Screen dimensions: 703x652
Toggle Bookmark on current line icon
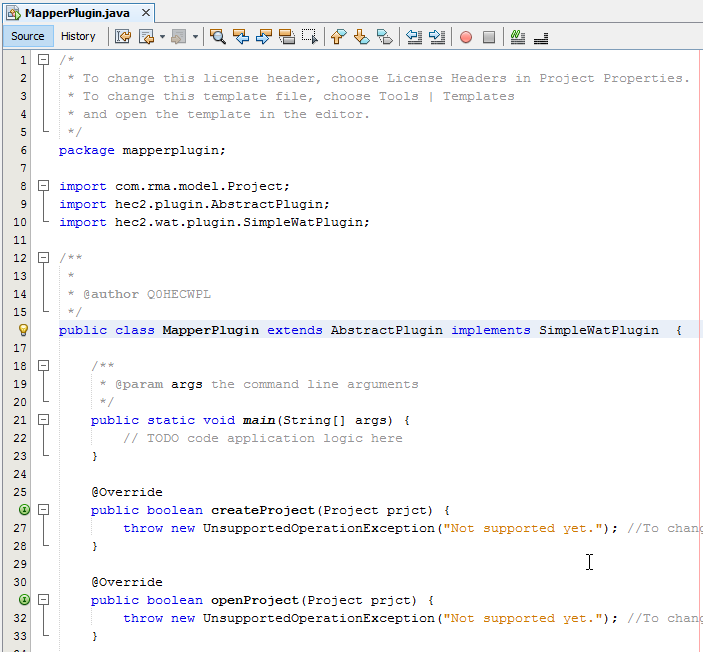[x=385, y=36]
